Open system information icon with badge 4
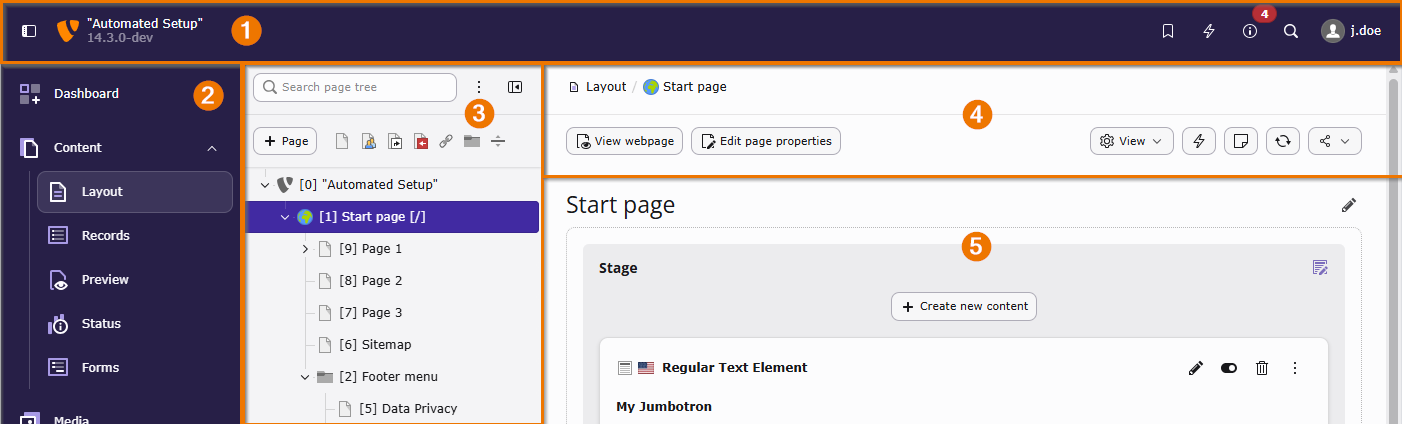The height and width of the screenshot is (424, 1402). (1250, 31)
